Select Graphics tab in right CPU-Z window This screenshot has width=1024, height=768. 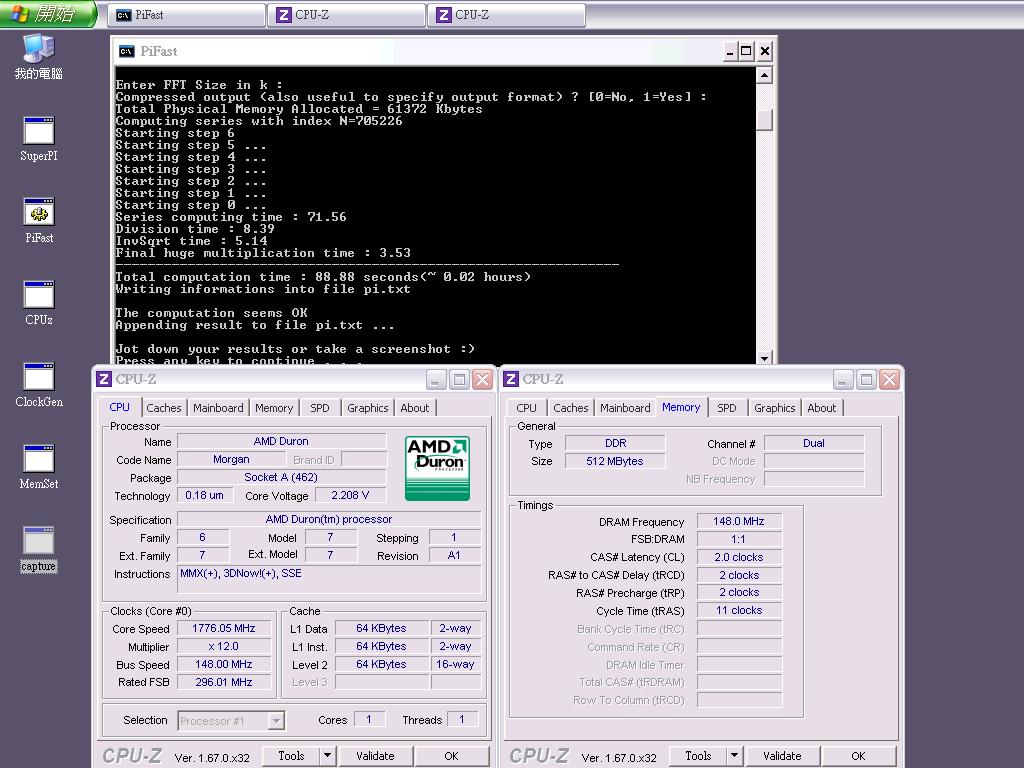coord(775,408)
